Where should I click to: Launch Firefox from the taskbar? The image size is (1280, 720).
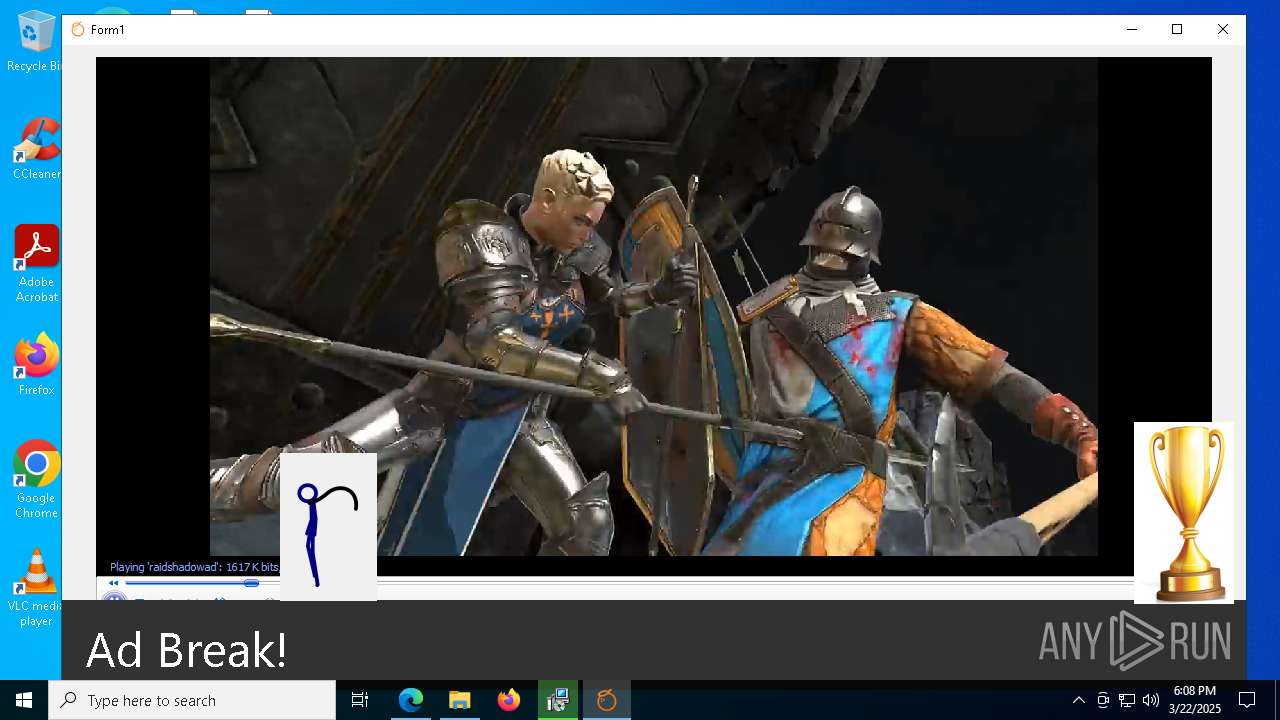(x=509, y=700)
